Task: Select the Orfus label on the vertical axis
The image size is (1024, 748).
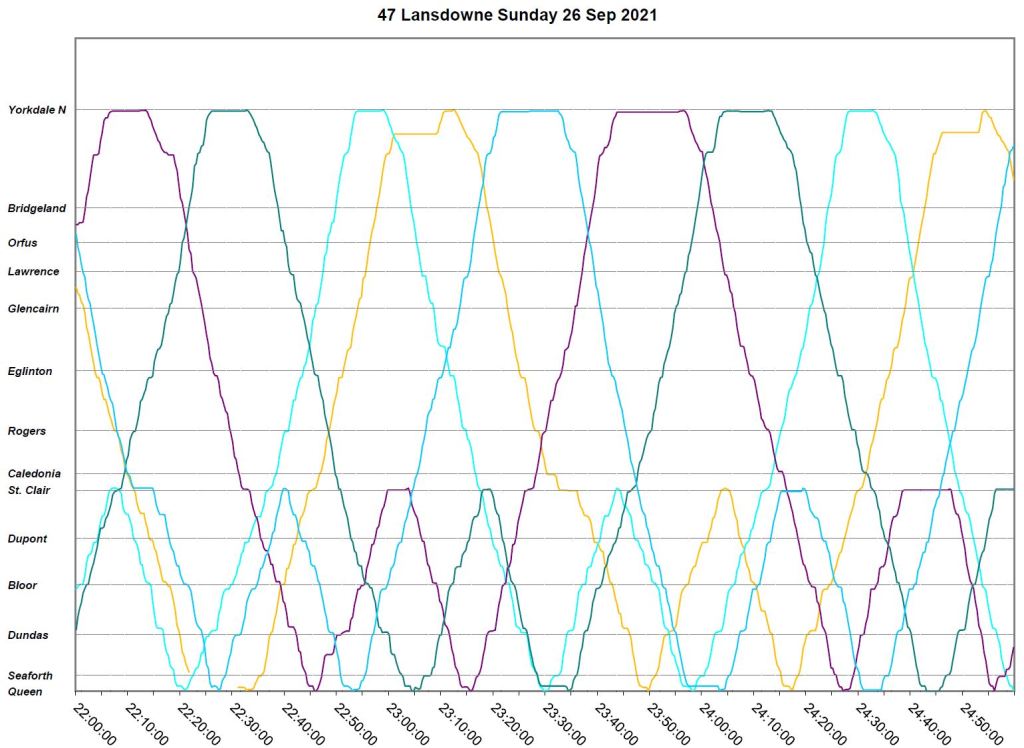Action: coord(23,243)
